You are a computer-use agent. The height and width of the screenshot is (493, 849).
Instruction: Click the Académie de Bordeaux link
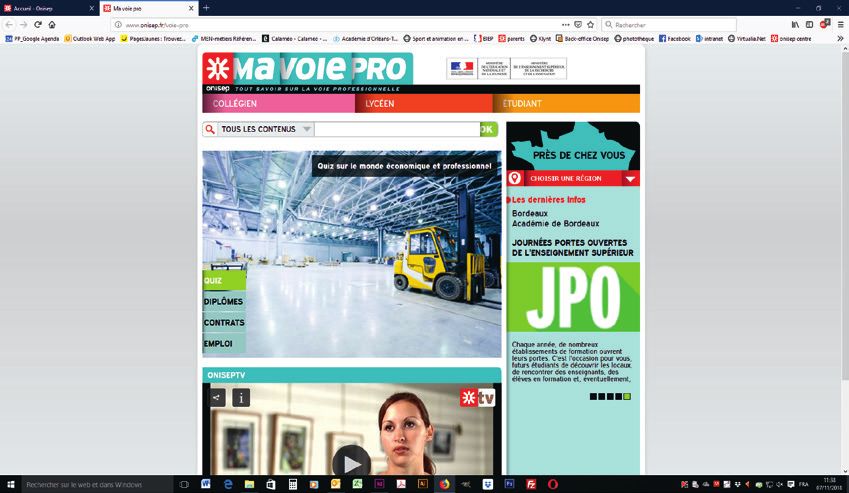tap(555, 223)
